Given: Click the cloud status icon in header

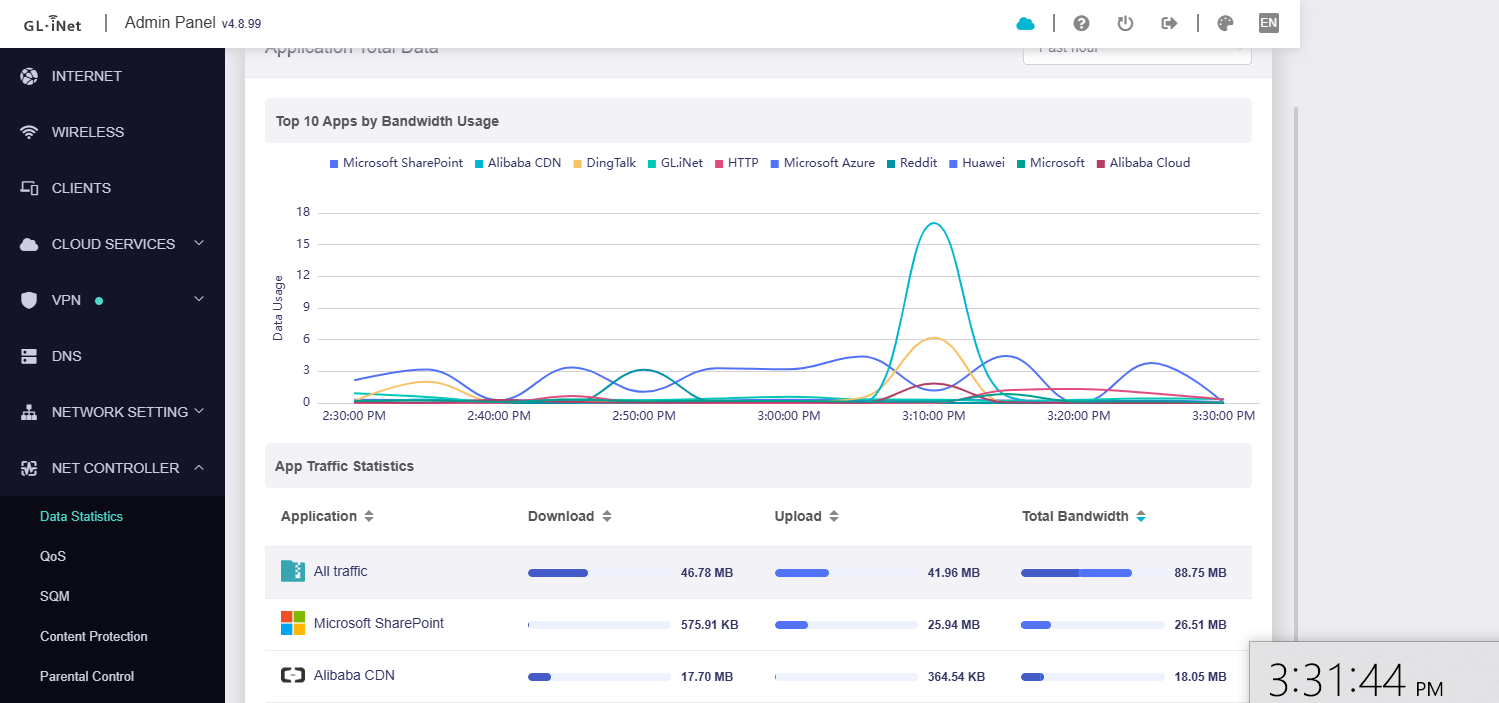Looking at the screenshot, I should pyautogui.click(x=1025, y=23).
